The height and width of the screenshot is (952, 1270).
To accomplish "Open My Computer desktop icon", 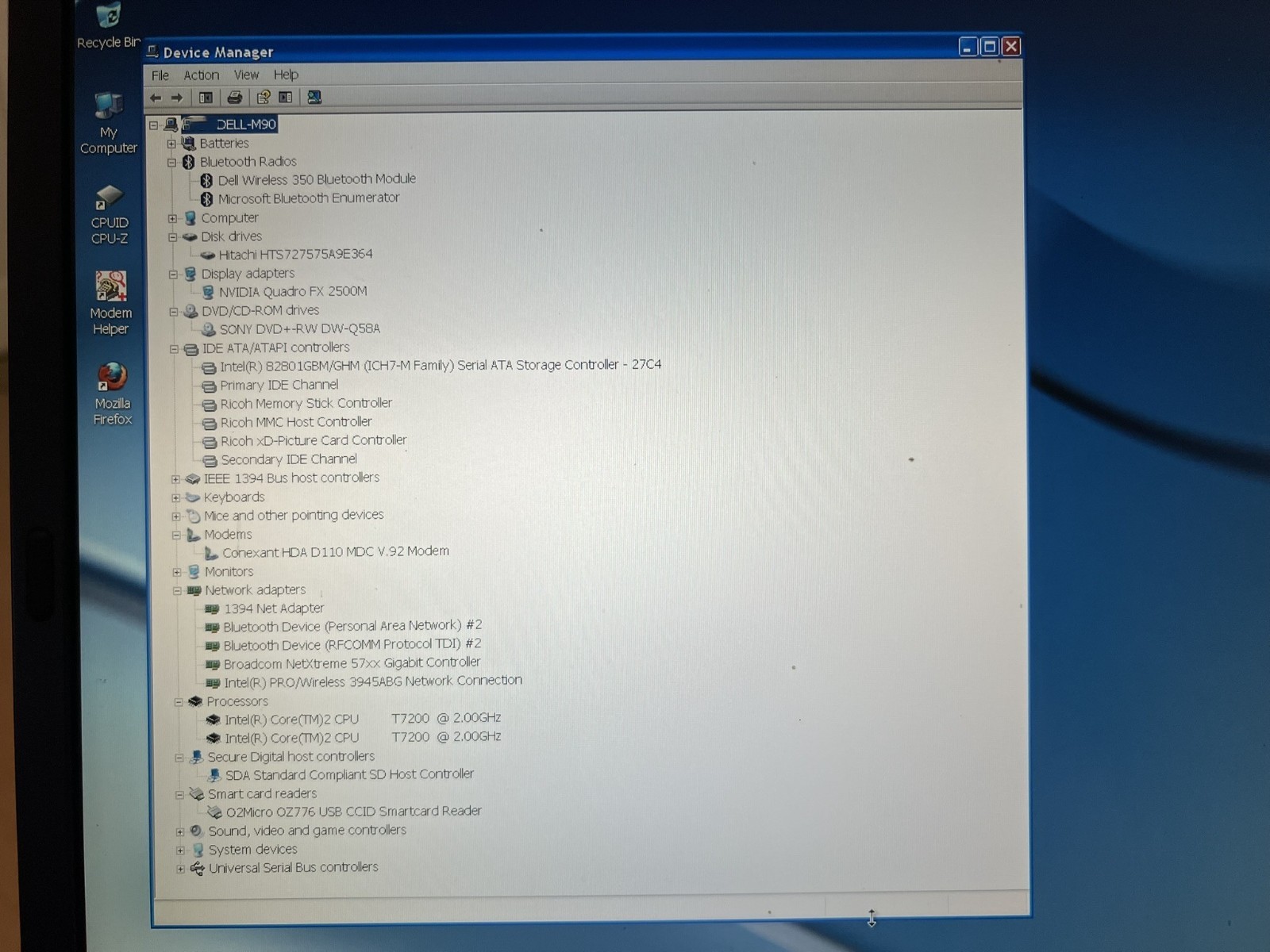I will pos(109,123).
